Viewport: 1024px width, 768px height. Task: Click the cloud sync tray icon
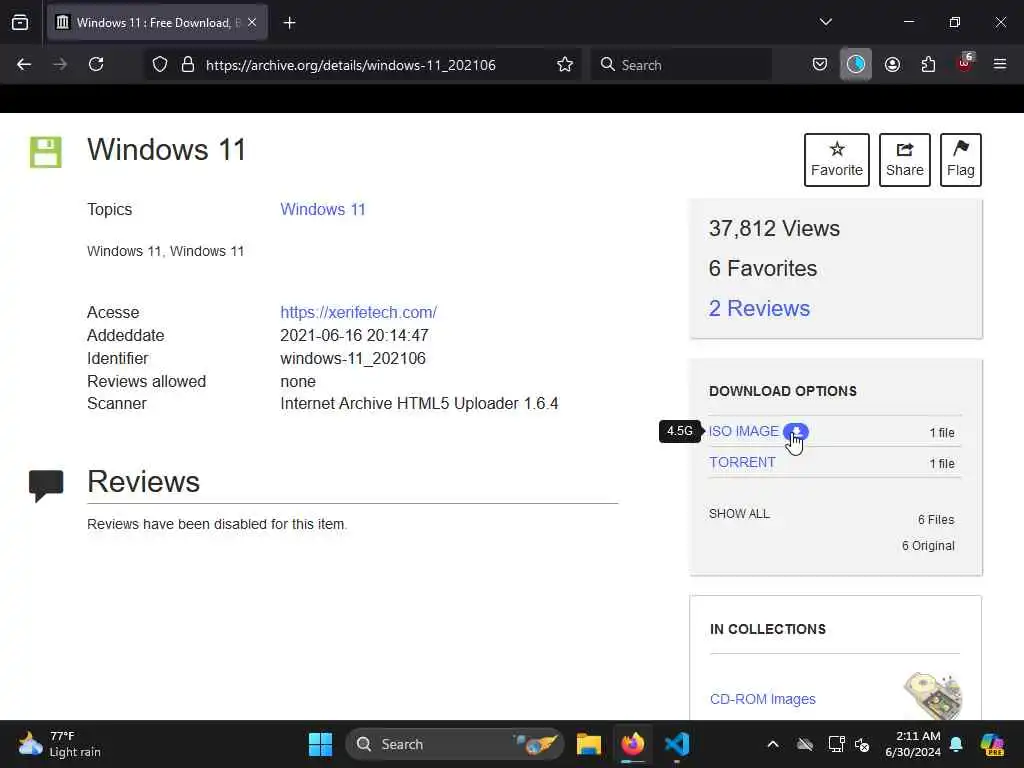pyautogui.click(x=805, y=744)
